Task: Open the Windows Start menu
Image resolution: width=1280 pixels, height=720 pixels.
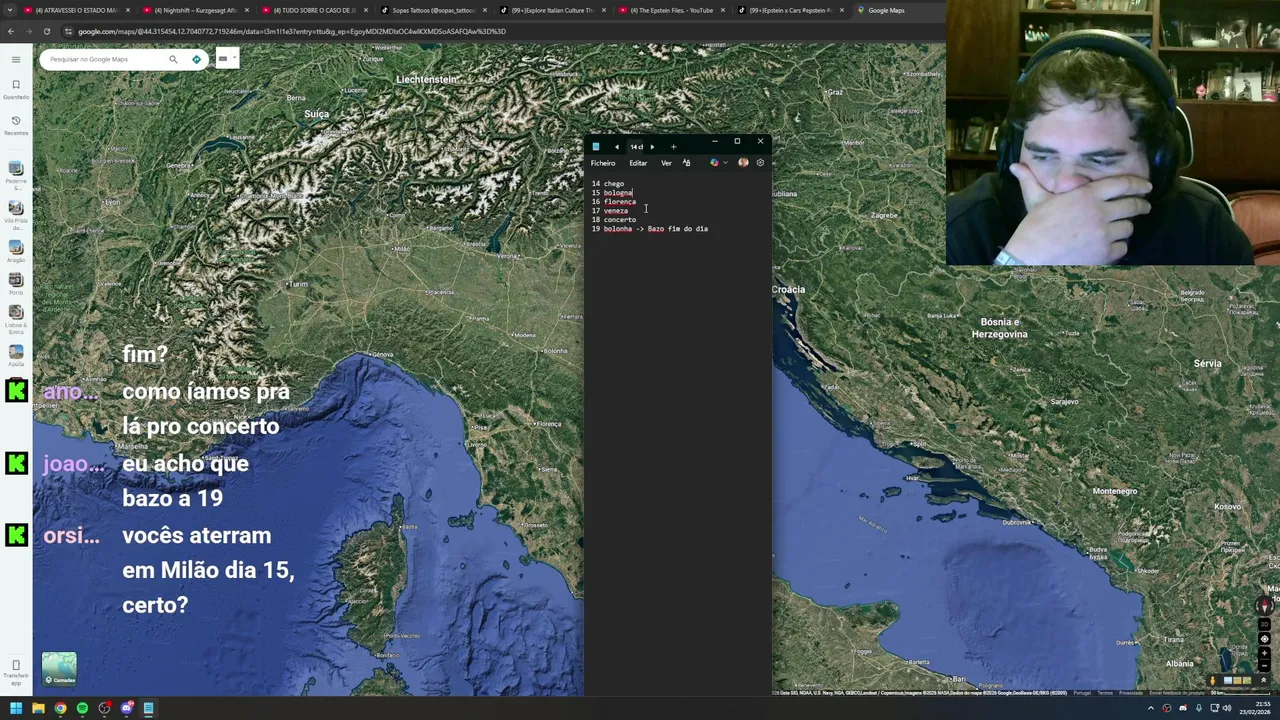Action: [16, 708]
